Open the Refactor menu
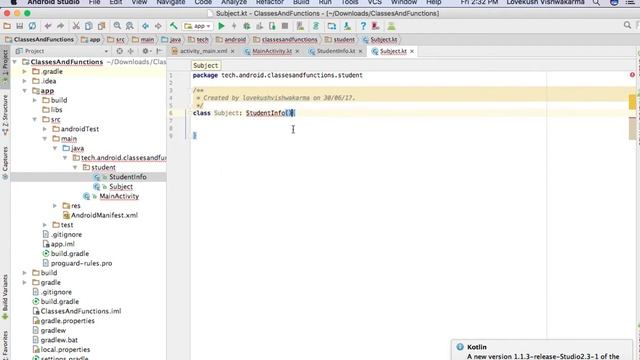The image size is (640, 360). [x=270, y=2]
